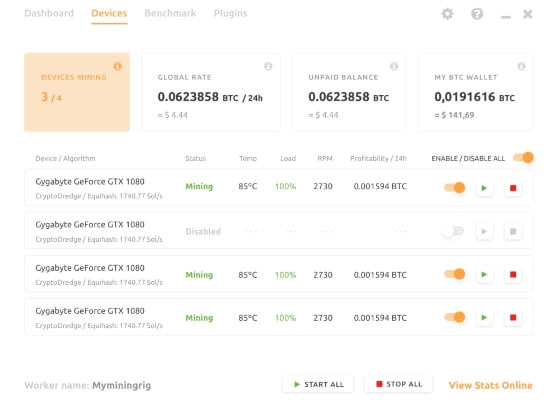This screenshot has height=400, width=560.
Task: Toggle the Enable / Disable All switch
Action: 523,158
